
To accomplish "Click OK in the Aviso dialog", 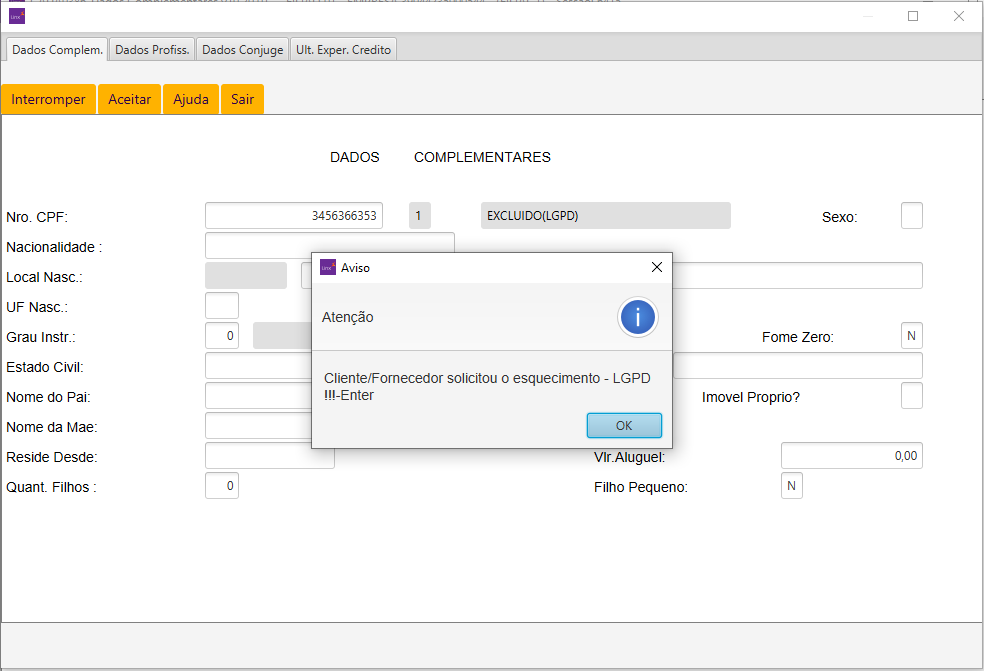I will [x=624, y=426].
